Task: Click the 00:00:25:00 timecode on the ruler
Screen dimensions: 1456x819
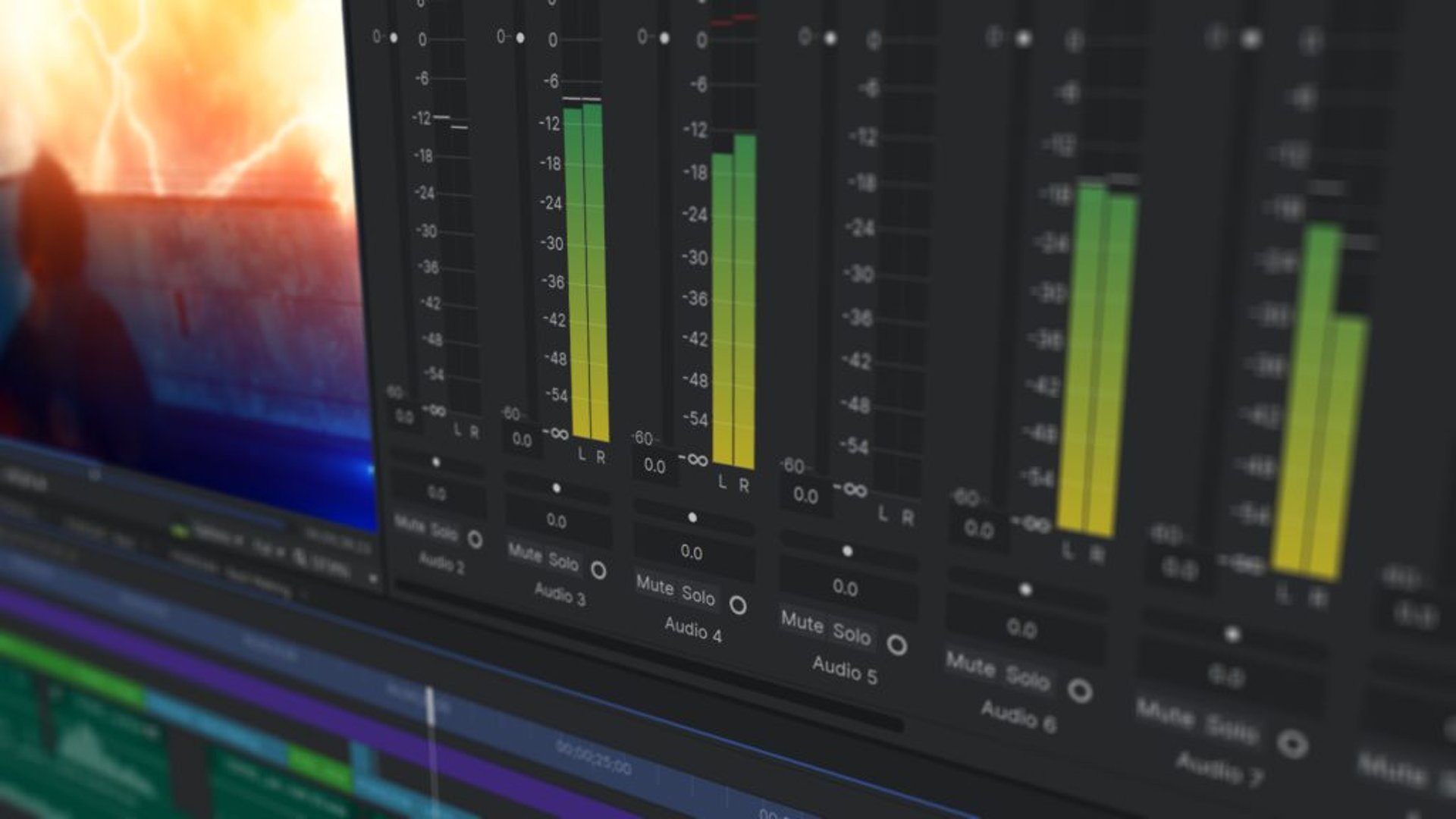Action: click(593, 757)
